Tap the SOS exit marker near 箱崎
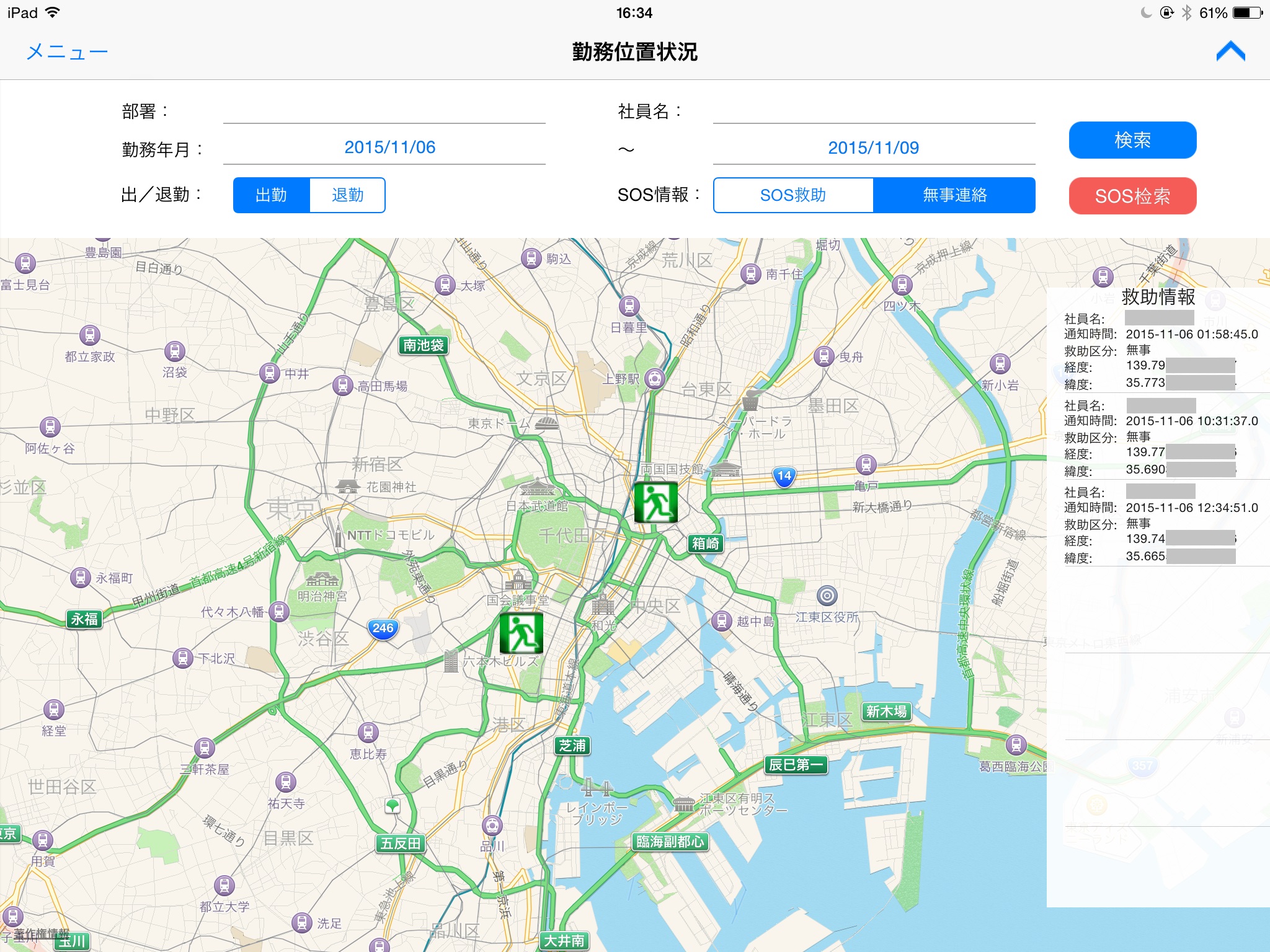This screenshot has width=1270, height=952. point(655,502)
